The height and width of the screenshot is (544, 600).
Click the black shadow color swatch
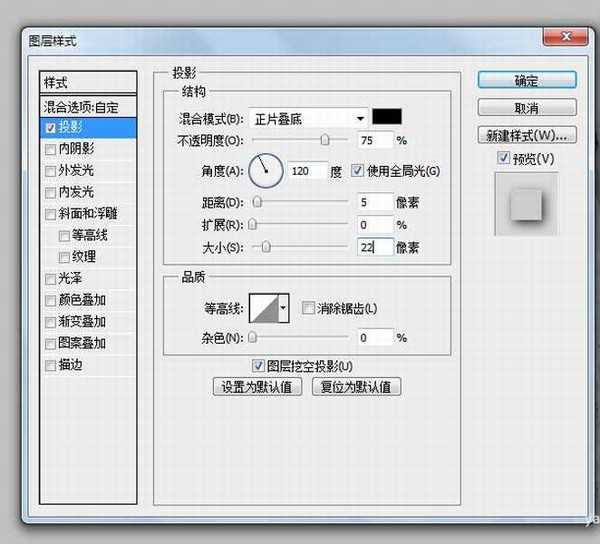[386, 117]
